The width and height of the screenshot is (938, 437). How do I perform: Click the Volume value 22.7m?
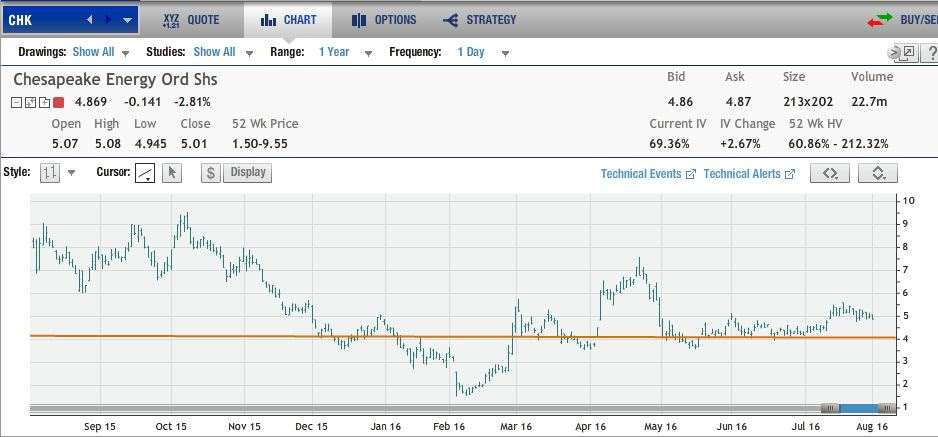(x=869, y=102)
